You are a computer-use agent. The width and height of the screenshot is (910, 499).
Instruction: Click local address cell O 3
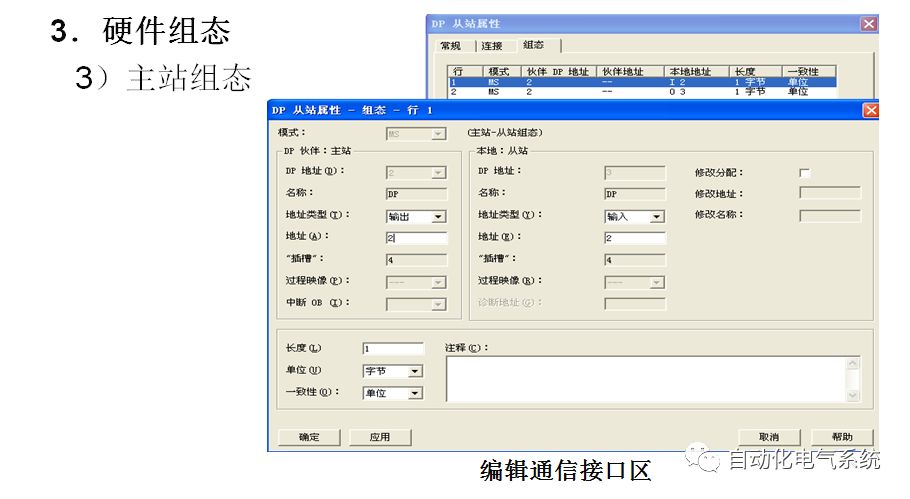[x=677, y=92]
